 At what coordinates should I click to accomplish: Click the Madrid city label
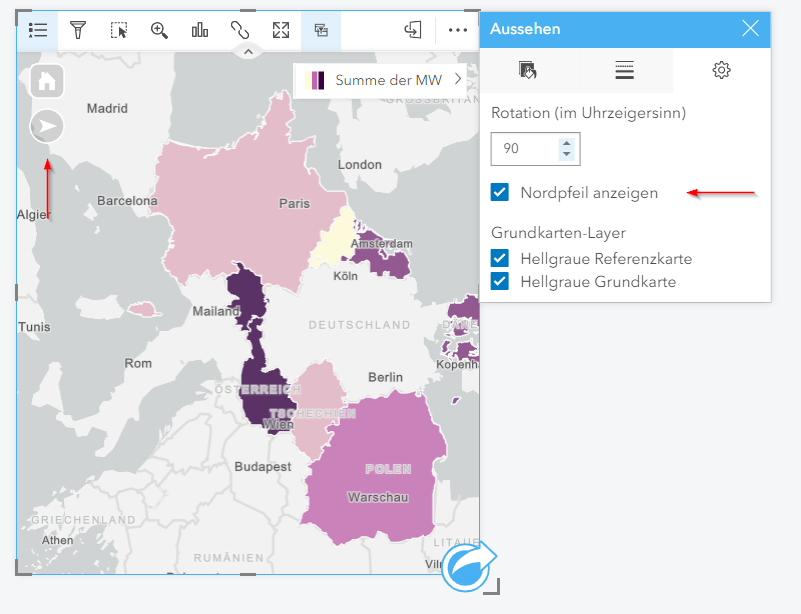coord(107,108)
